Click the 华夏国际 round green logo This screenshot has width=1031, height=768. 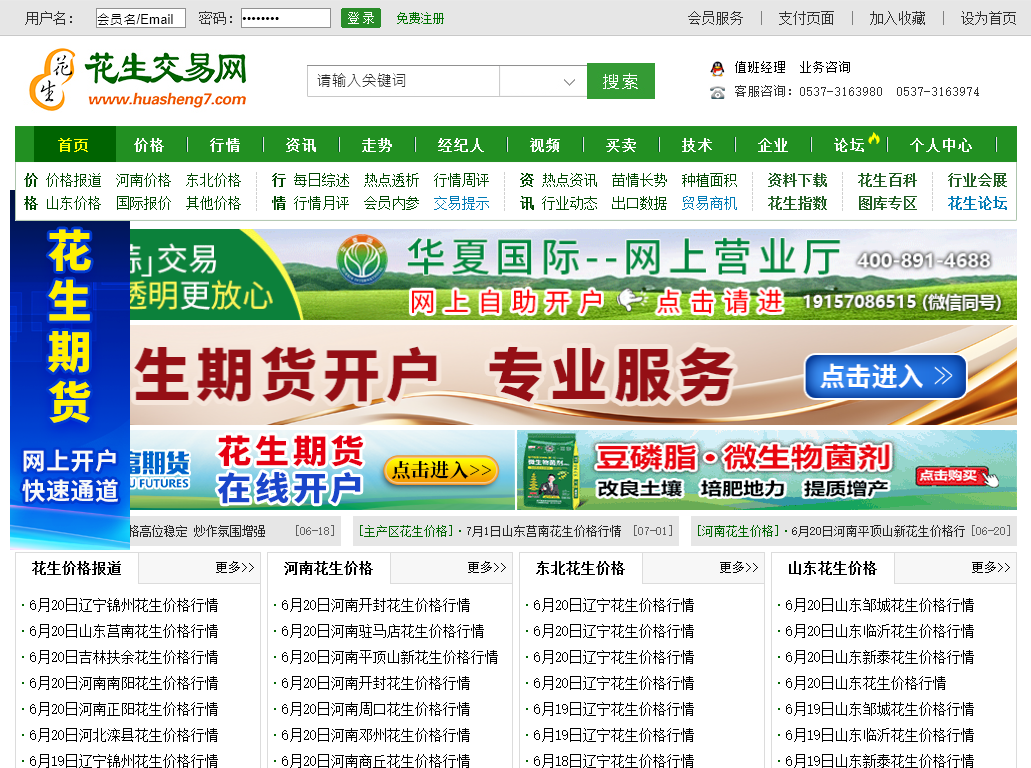362,260
